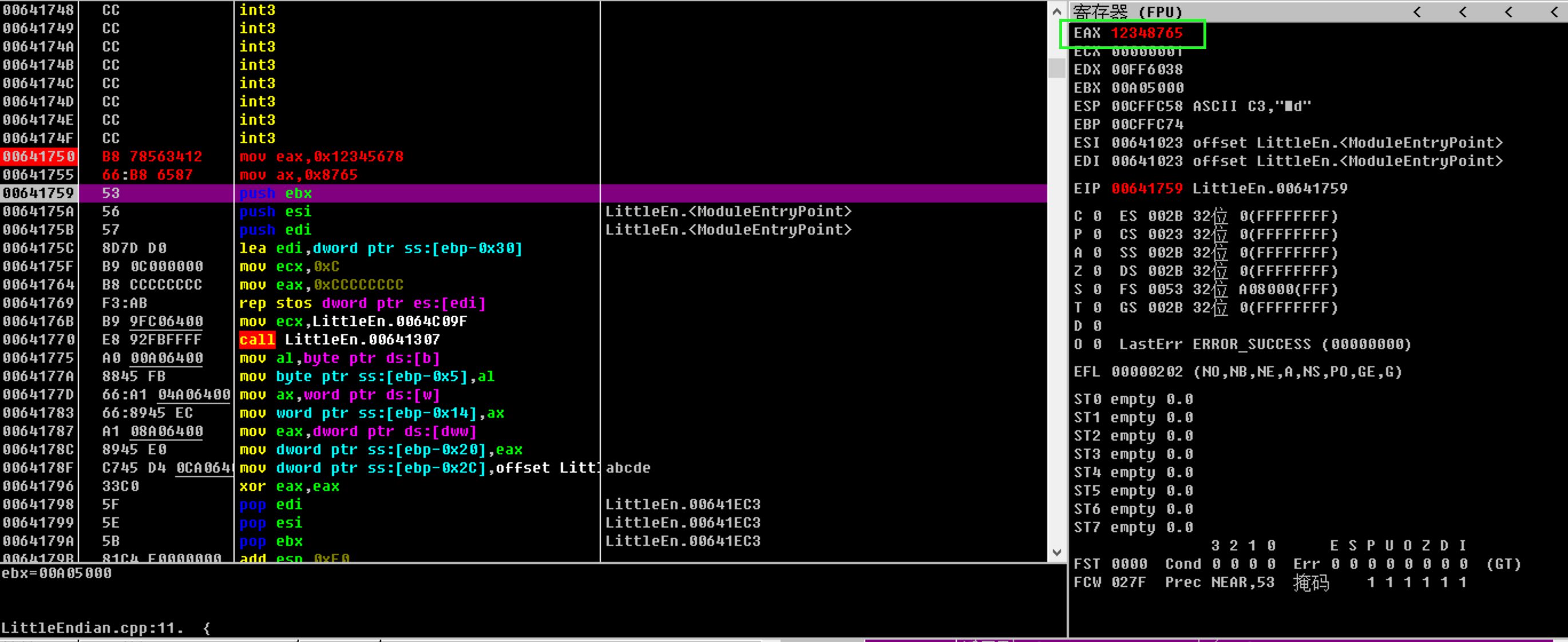Click the disassembly vertical scrollbar thumb
1568x642 pixels.
point(1057,68)
